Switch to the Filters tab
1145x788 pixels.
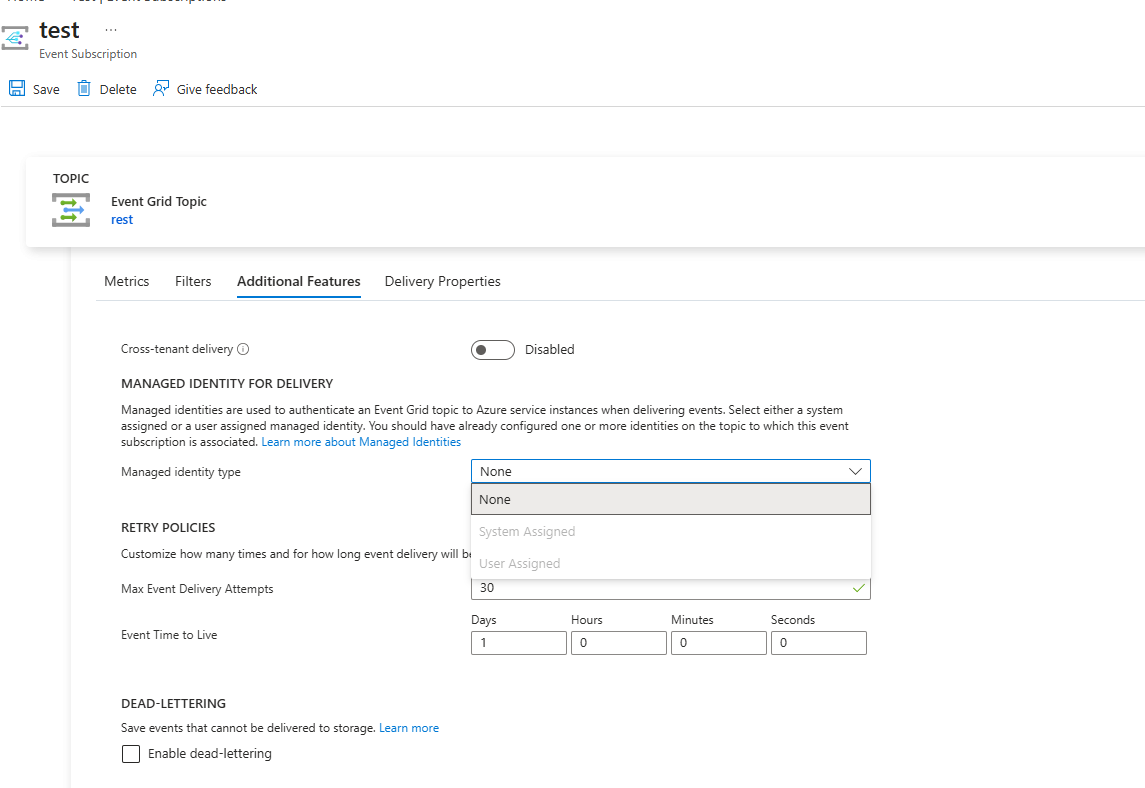(193, 281)
